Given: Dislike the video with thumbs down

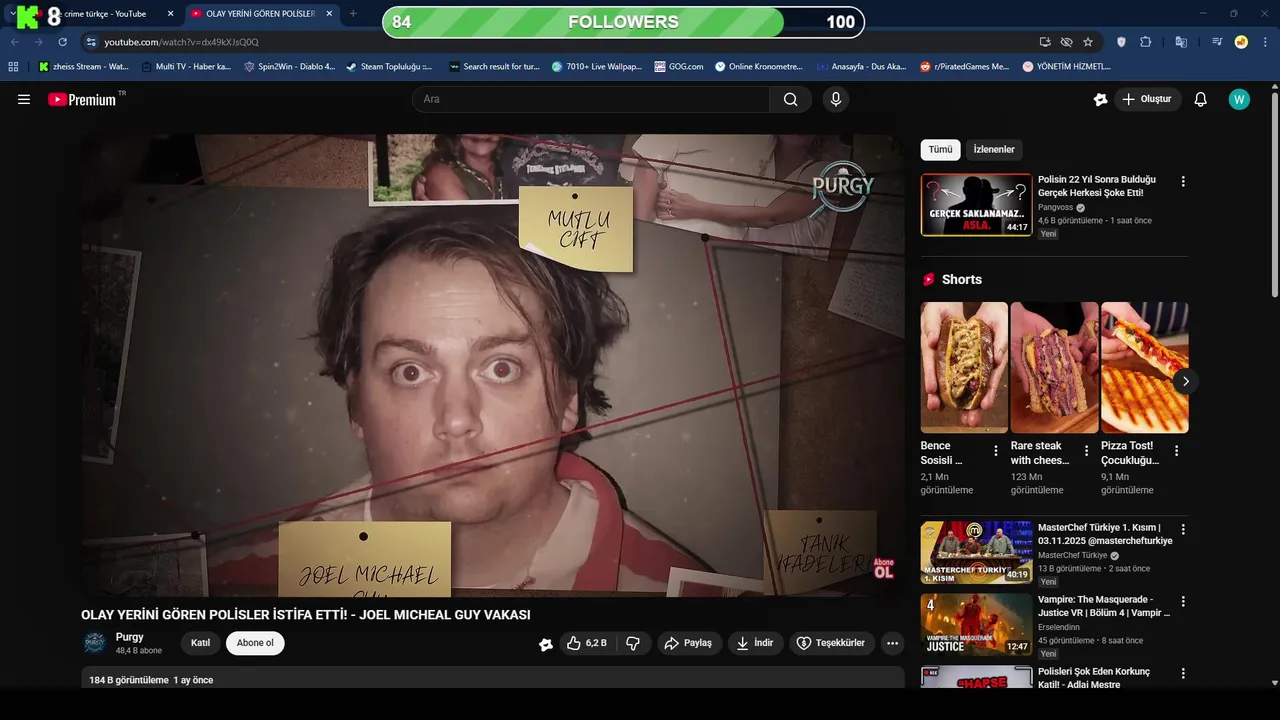Looking at the screenshot, I should click(633, 643).
